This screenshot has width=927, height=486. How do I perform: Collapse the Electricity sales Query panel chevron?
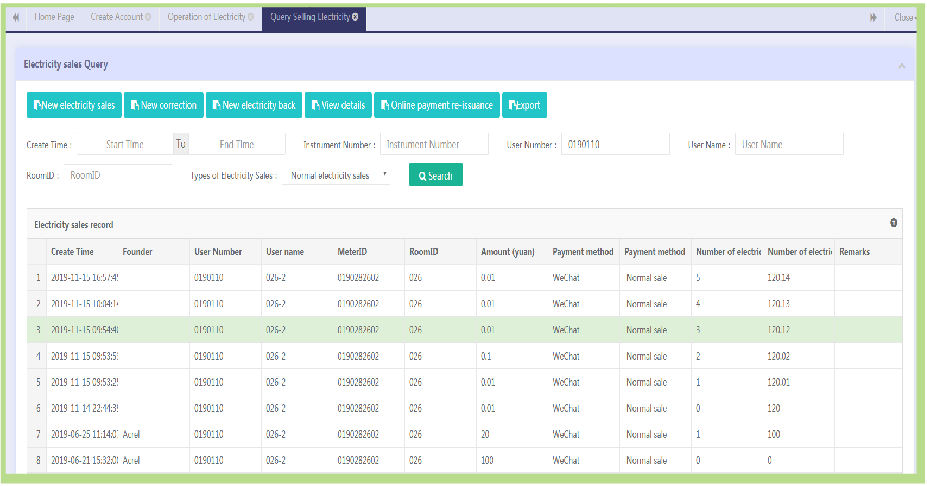click(901, 65)
